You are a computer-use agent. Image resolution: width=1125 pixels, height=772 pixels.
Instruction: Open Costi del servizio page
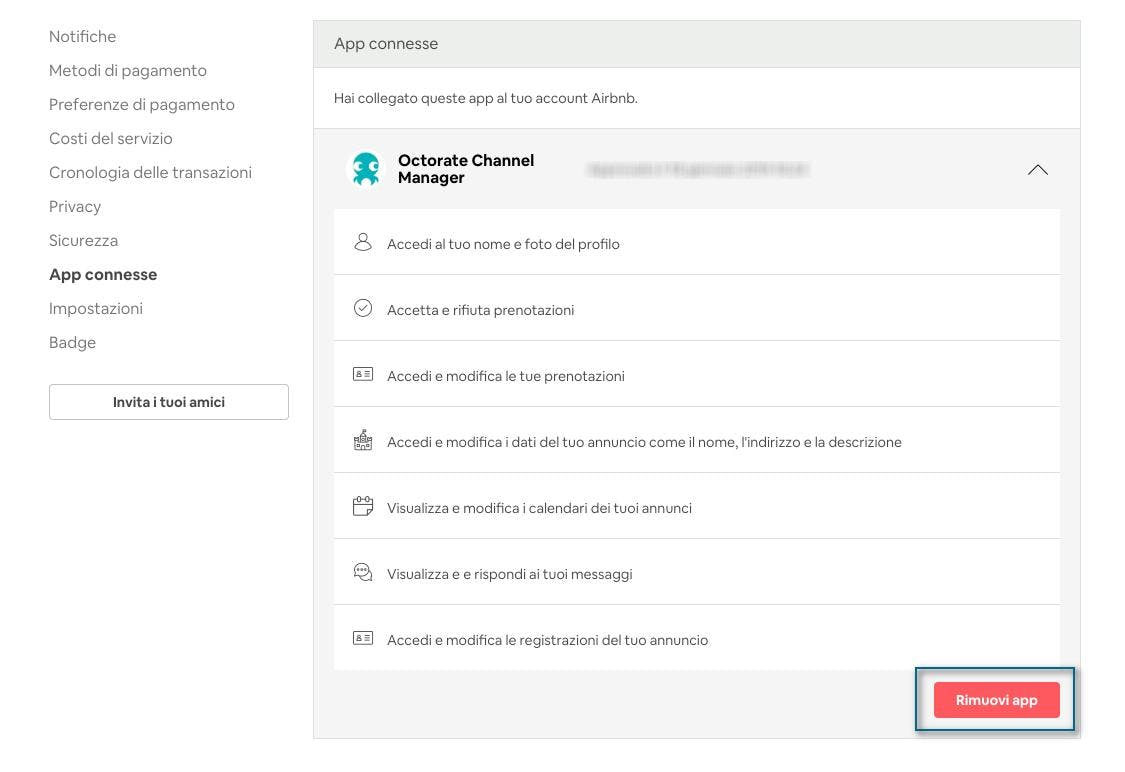(111, 139)
